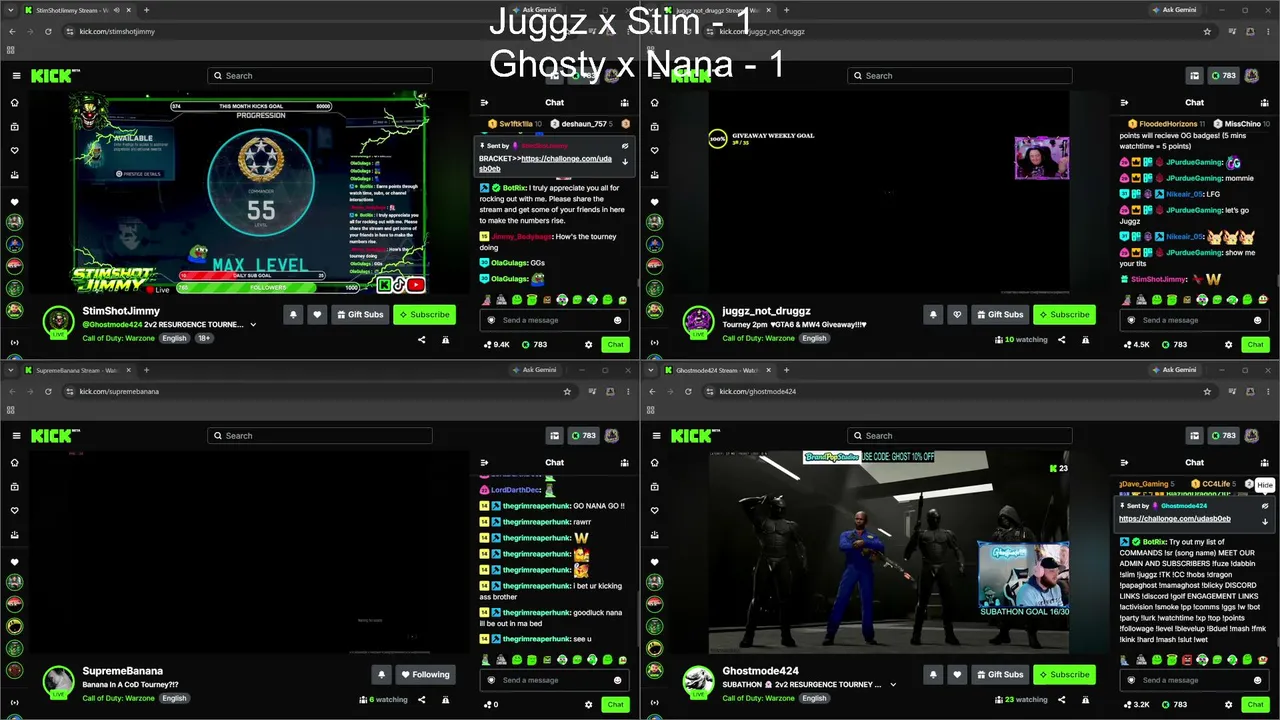Click the report flag icon under StimShotJimmy's stream
Image resolution: width=1280 pixels, height=720 pixels.
[446, 340]
